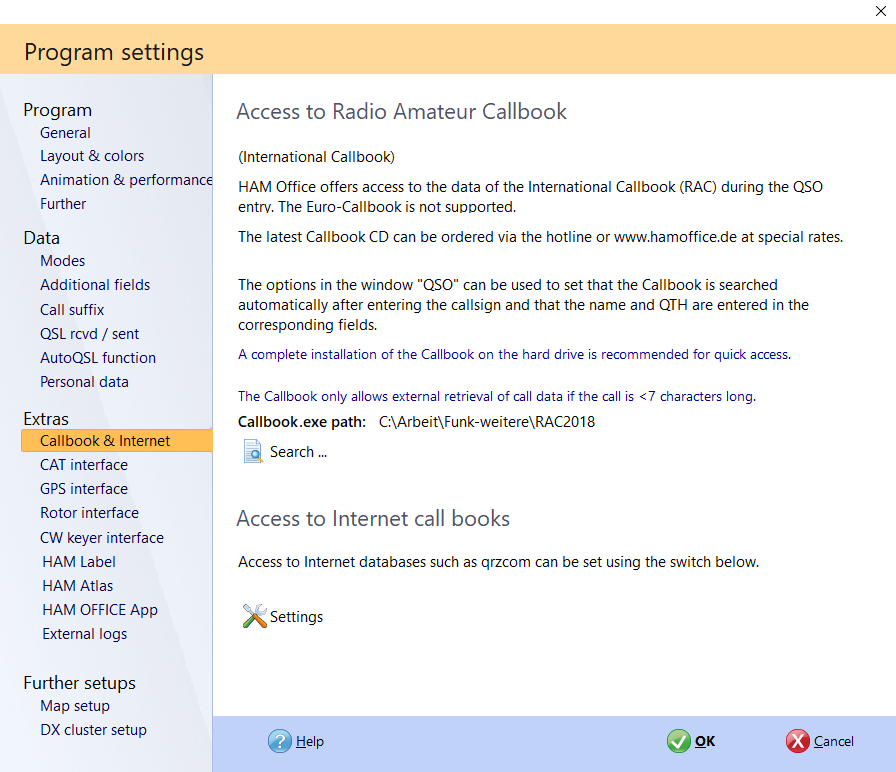The image size is (896, 772).
Task: Click the Callbook.exe path value C:\Arbeit\Funk-weitere\RAC2018
Action: coord(487,422)
